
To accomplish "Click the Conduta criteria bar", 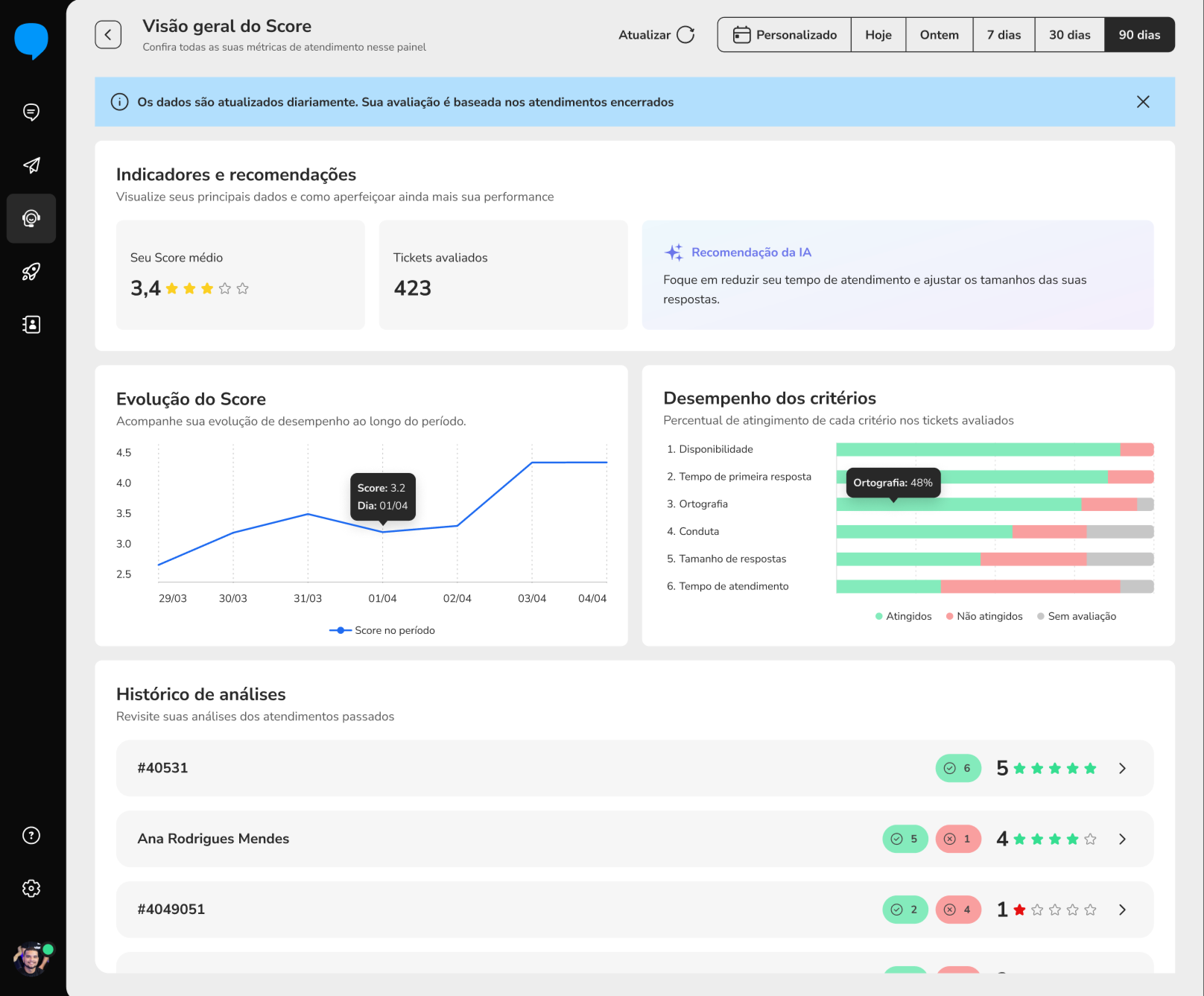I will [995, 531].
